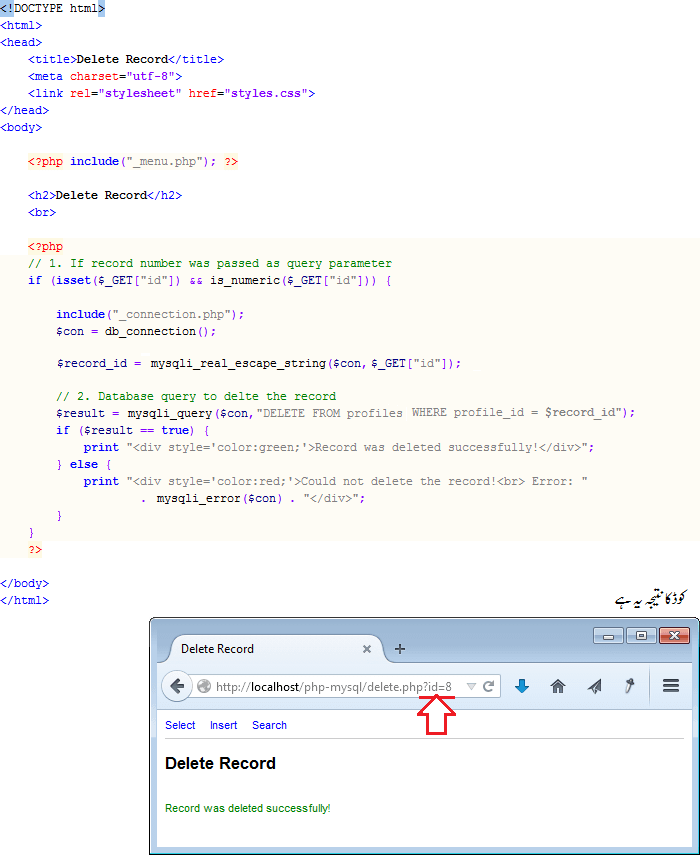Open the Search menu link
This screenshot has height=855, width=700.
click(x=269, y=725)
